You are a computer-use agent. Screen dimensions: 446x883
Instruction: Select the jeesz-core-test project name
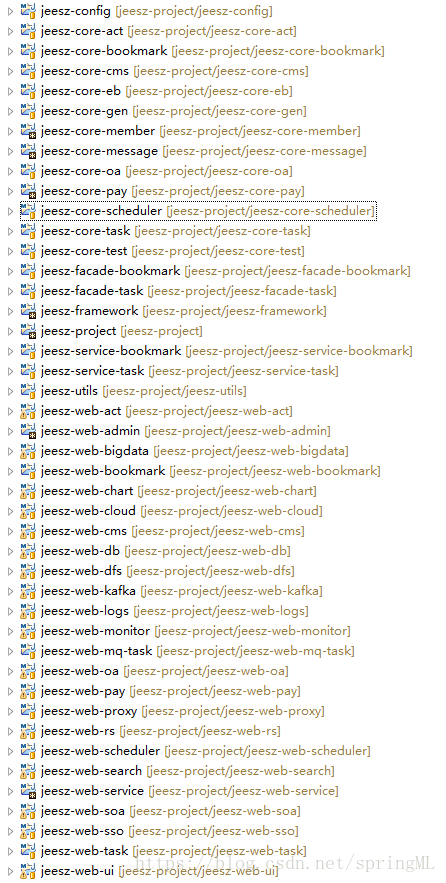click(84, 251)
